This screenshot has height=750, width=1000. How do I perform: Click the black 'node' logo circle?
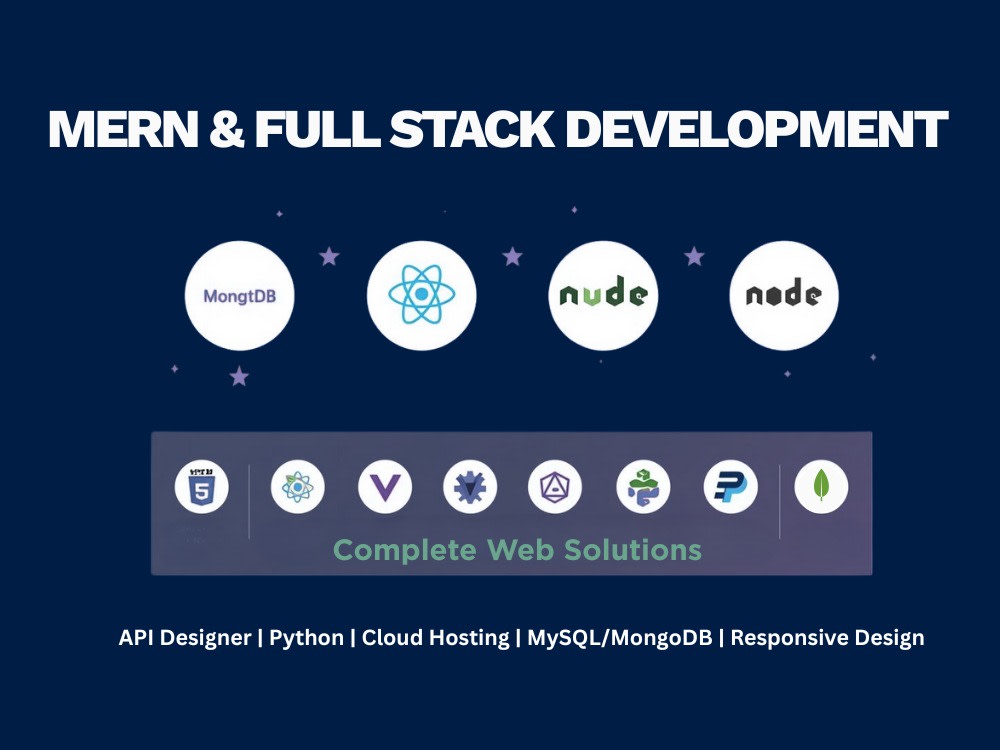point(784,295)
